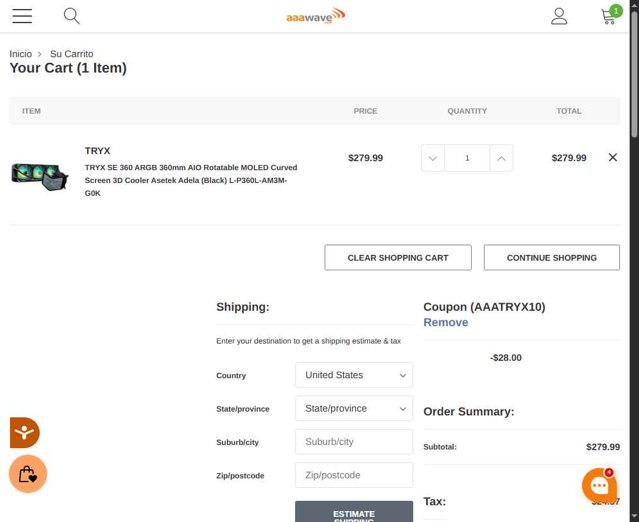Edit the quantity field showing 1

click(467, 158)
